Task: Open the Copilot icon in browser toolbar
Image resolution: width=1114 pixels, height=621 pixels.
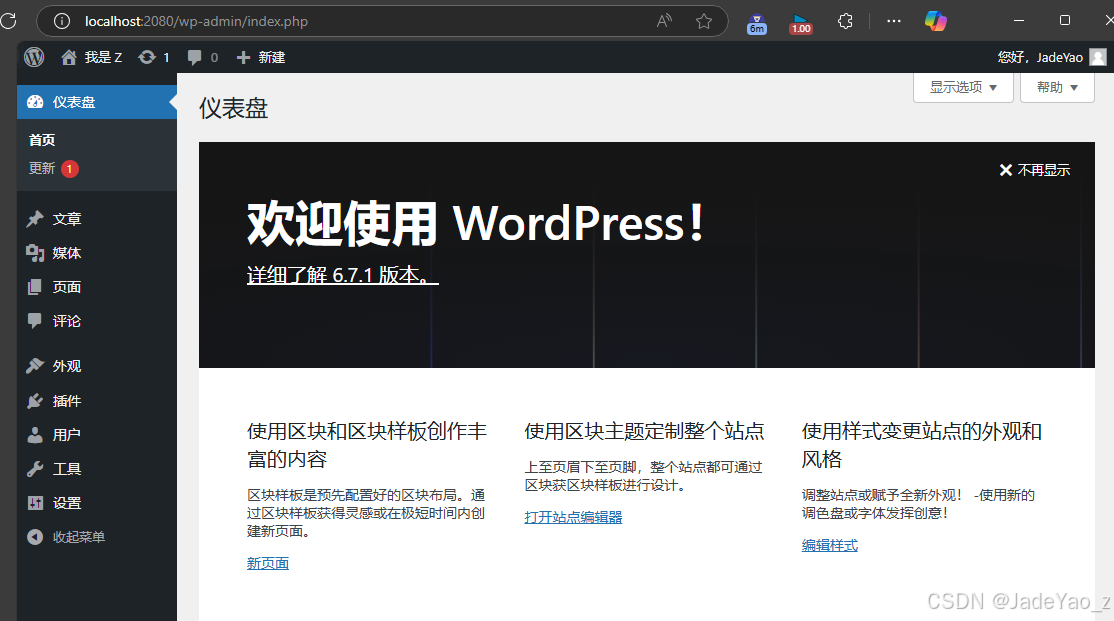Action: pos(936,21)
